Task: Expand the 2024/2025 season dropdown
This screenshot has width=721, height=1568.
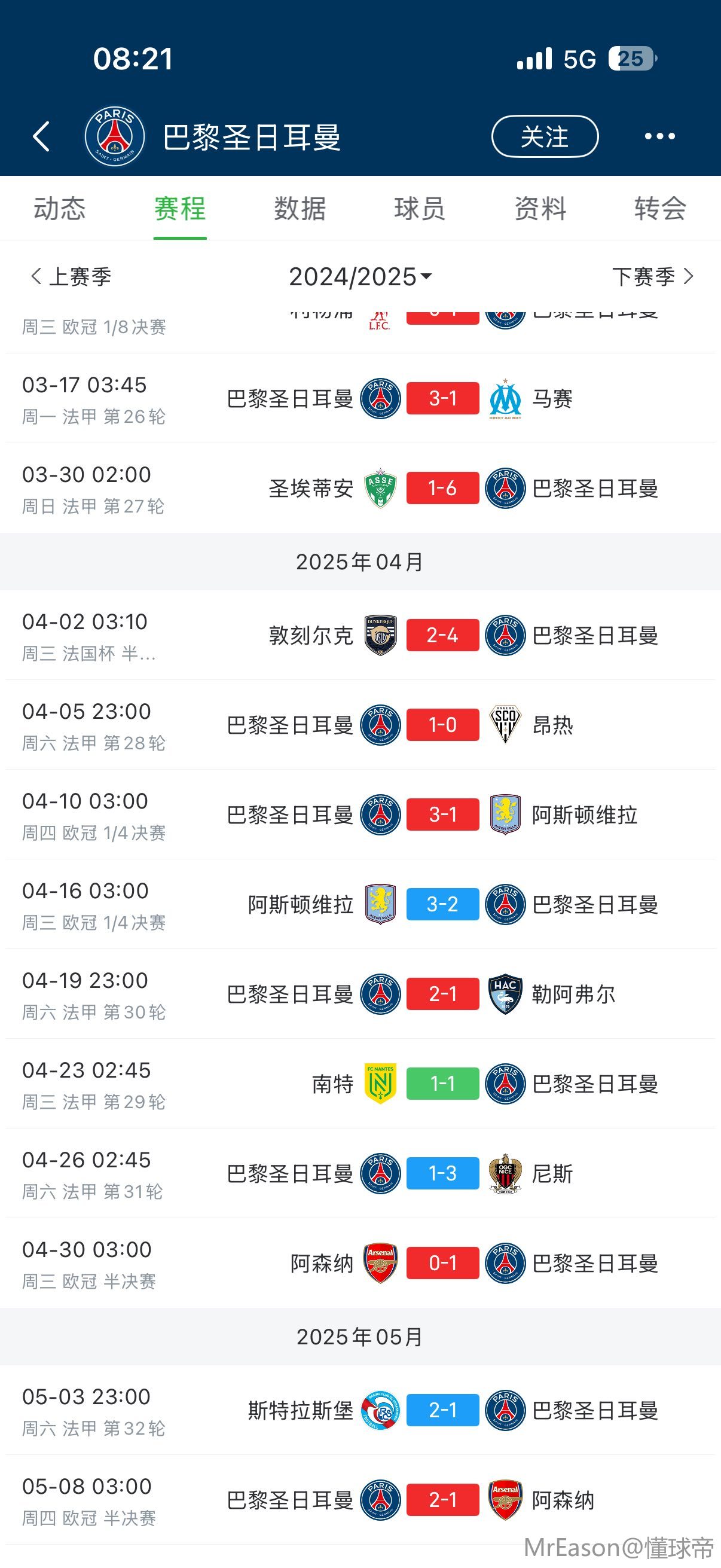Action: (x=360, y=277)
